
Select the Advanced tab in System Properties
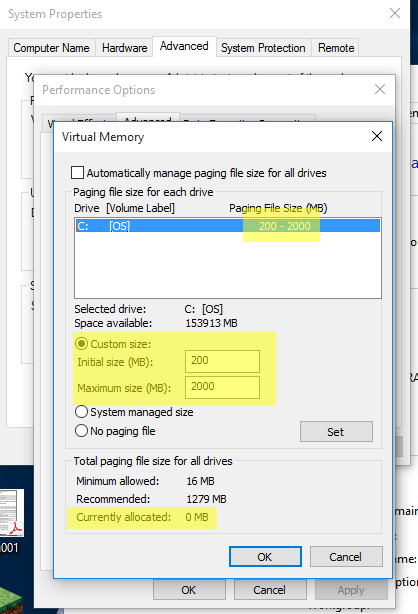click(x=184, y=46)
